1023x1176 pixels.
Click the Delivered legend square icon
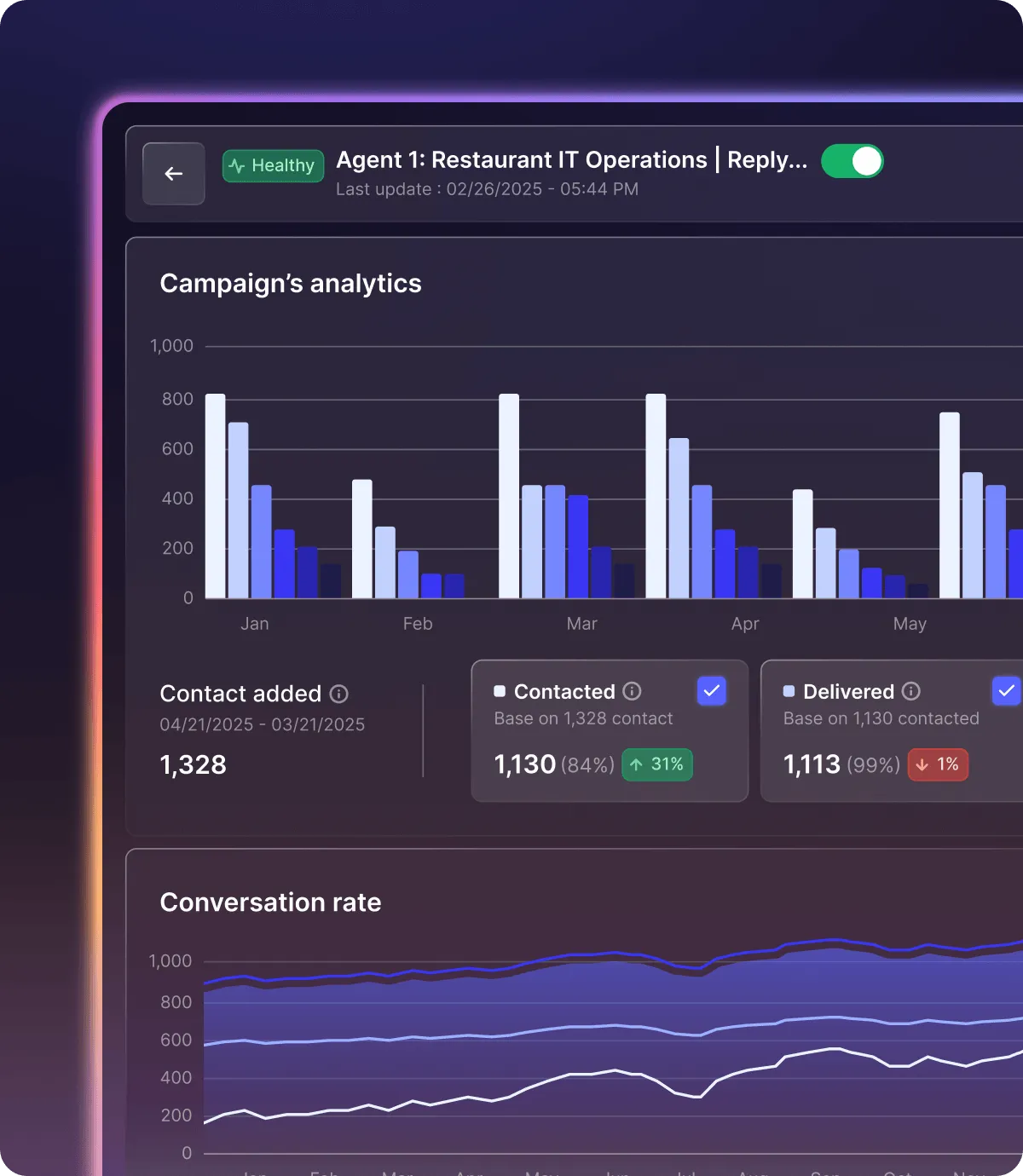[789, 691]
